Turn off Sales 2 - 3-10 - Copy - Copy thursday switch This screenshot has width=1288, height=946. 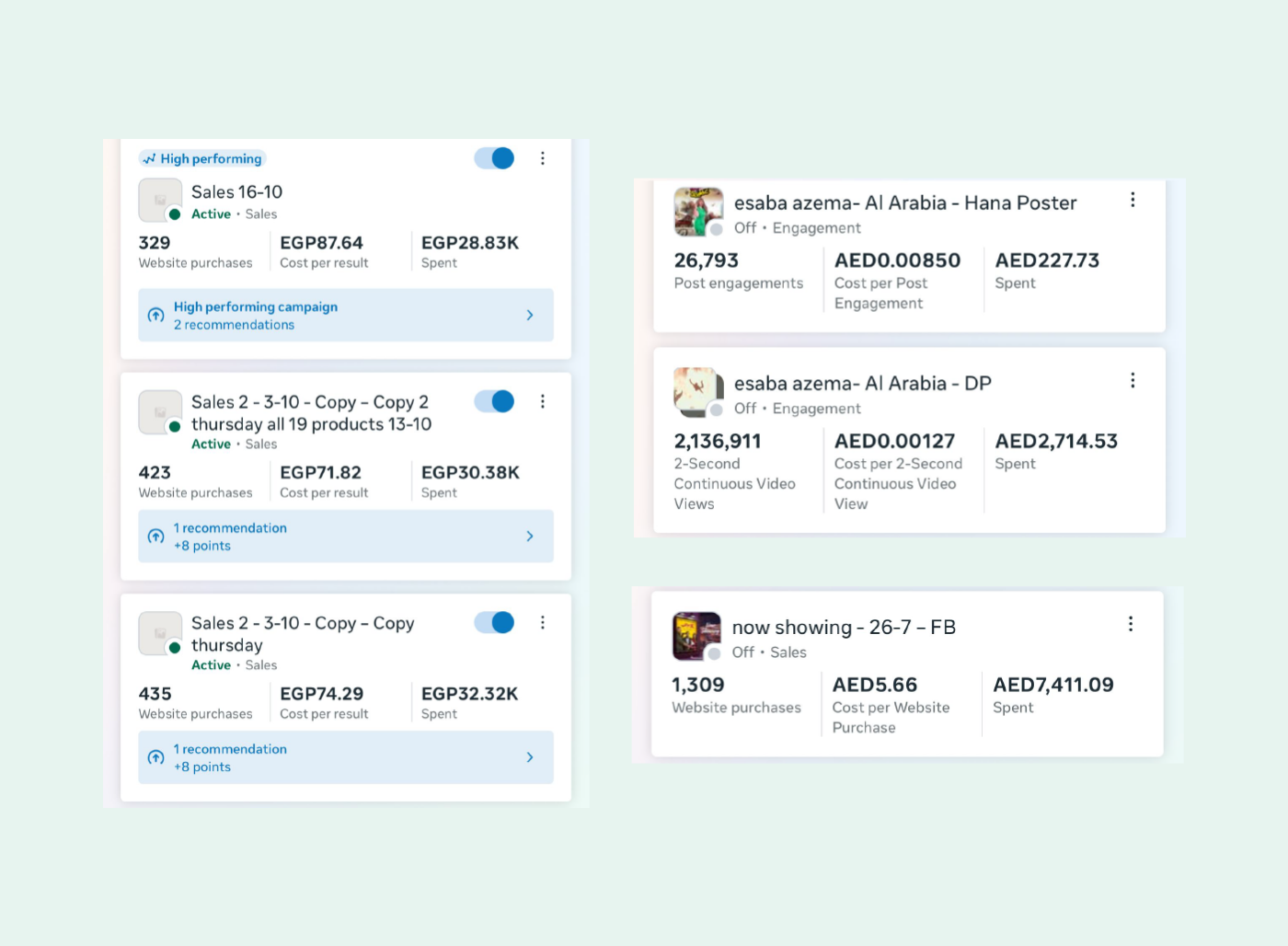pos(495,623)
